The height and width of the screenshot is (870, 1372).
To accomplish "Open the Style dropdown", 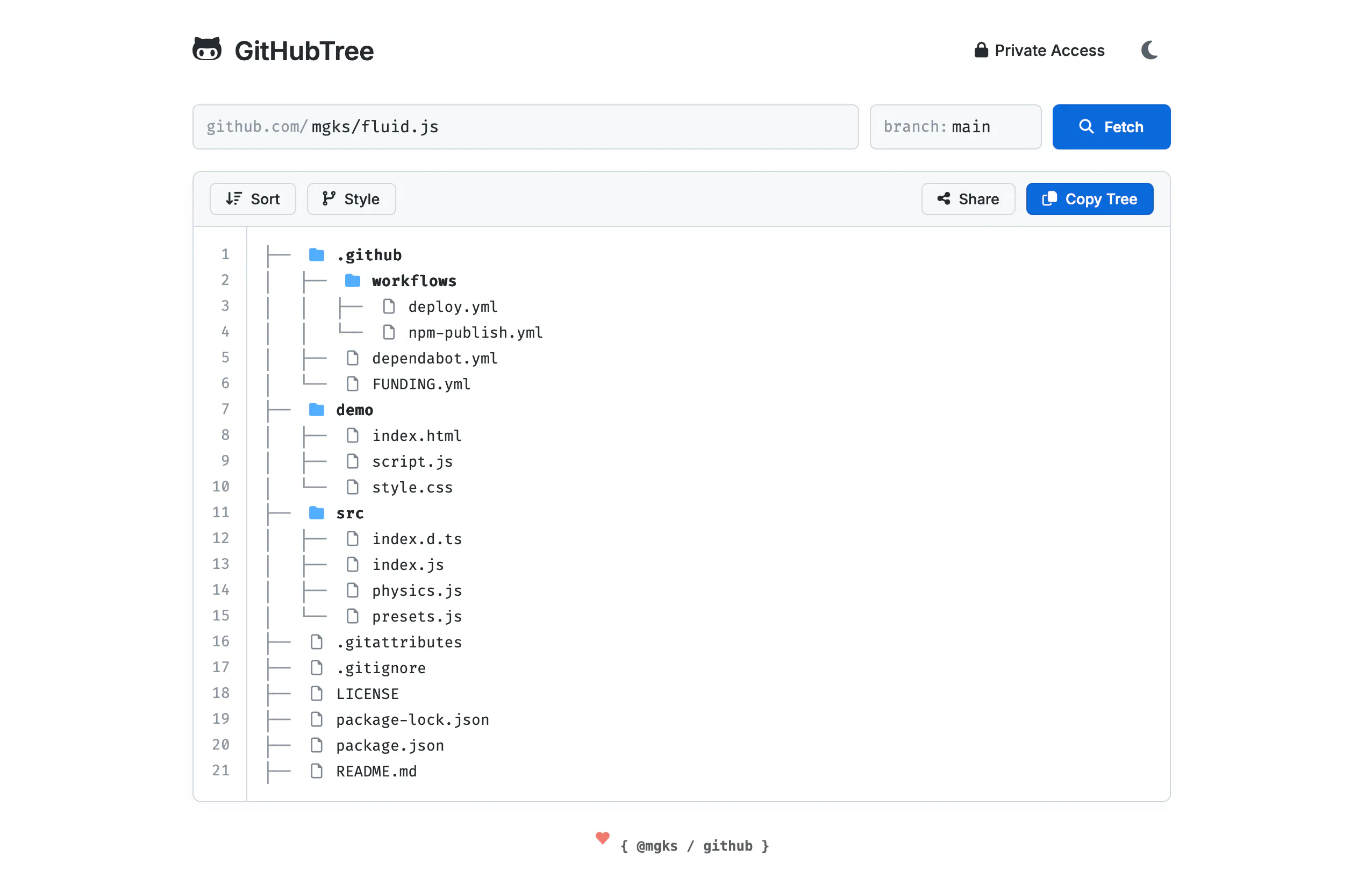I will coord(351,199).
